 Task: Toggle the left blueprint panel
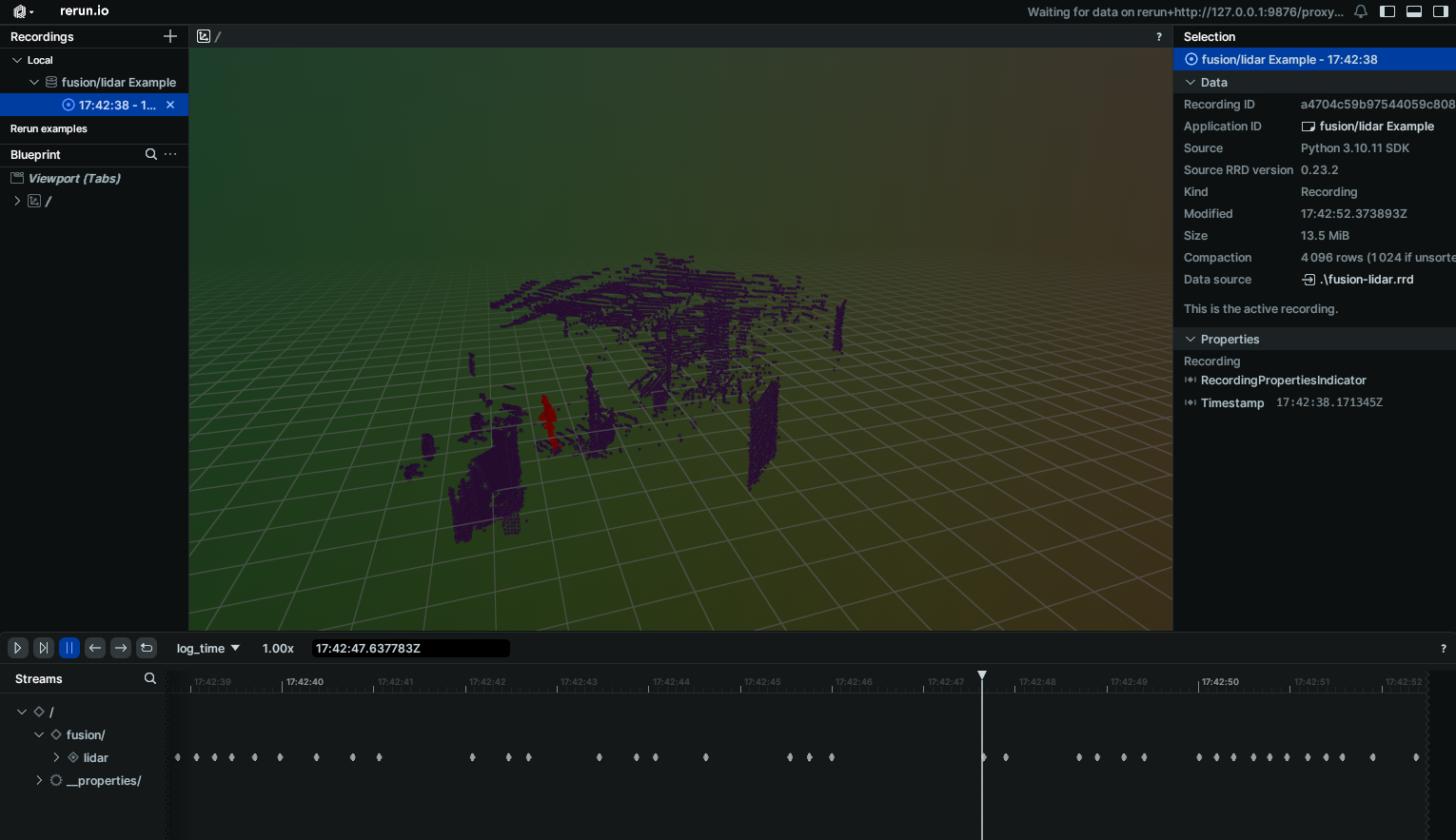point(1387,11)
